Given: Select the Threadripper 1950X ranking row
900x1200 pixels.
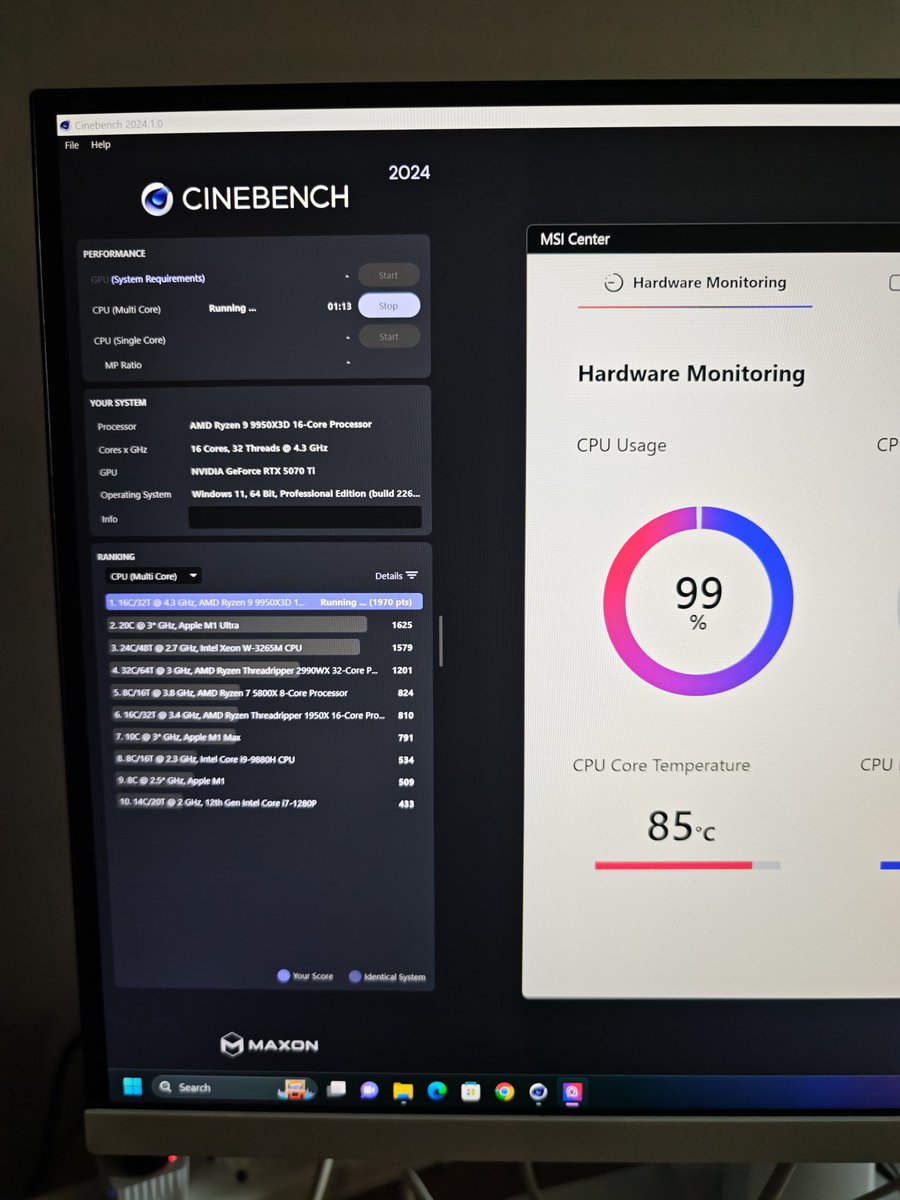Looking at the screenshot, I should pyautogui.click(x=265, y=715).
